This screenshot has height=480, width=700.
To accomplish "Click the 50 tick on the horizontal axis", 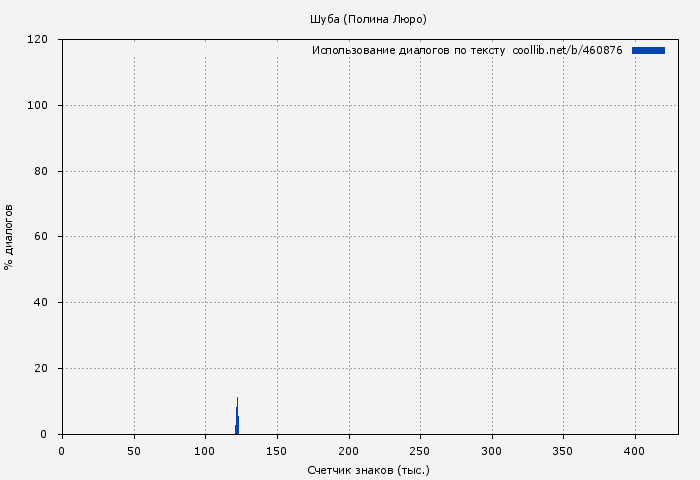I will (134, 452).
